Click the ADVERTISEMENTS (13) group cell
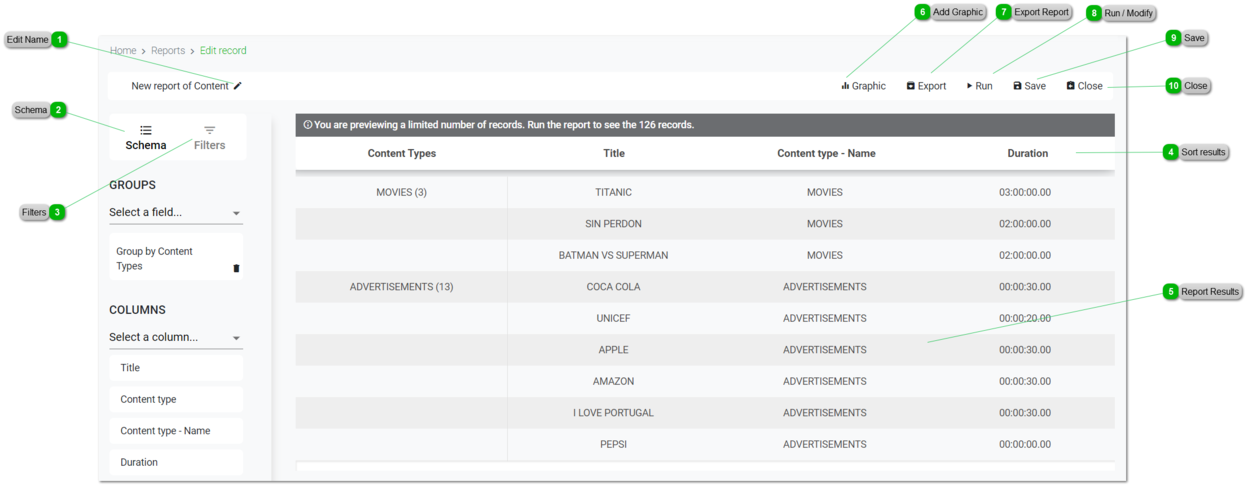1248x486 pixels. [x=401, y=287]
